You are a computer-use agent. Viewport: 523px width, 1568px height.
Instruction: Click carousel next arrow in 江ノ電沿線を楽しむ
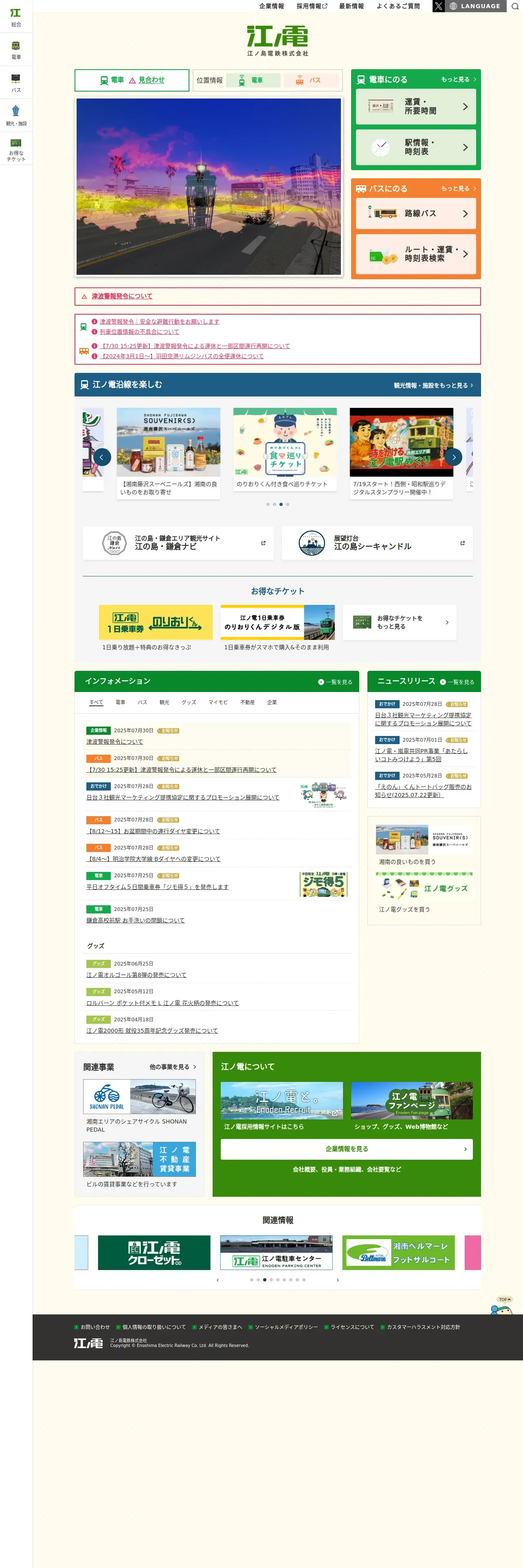point(454,457)
